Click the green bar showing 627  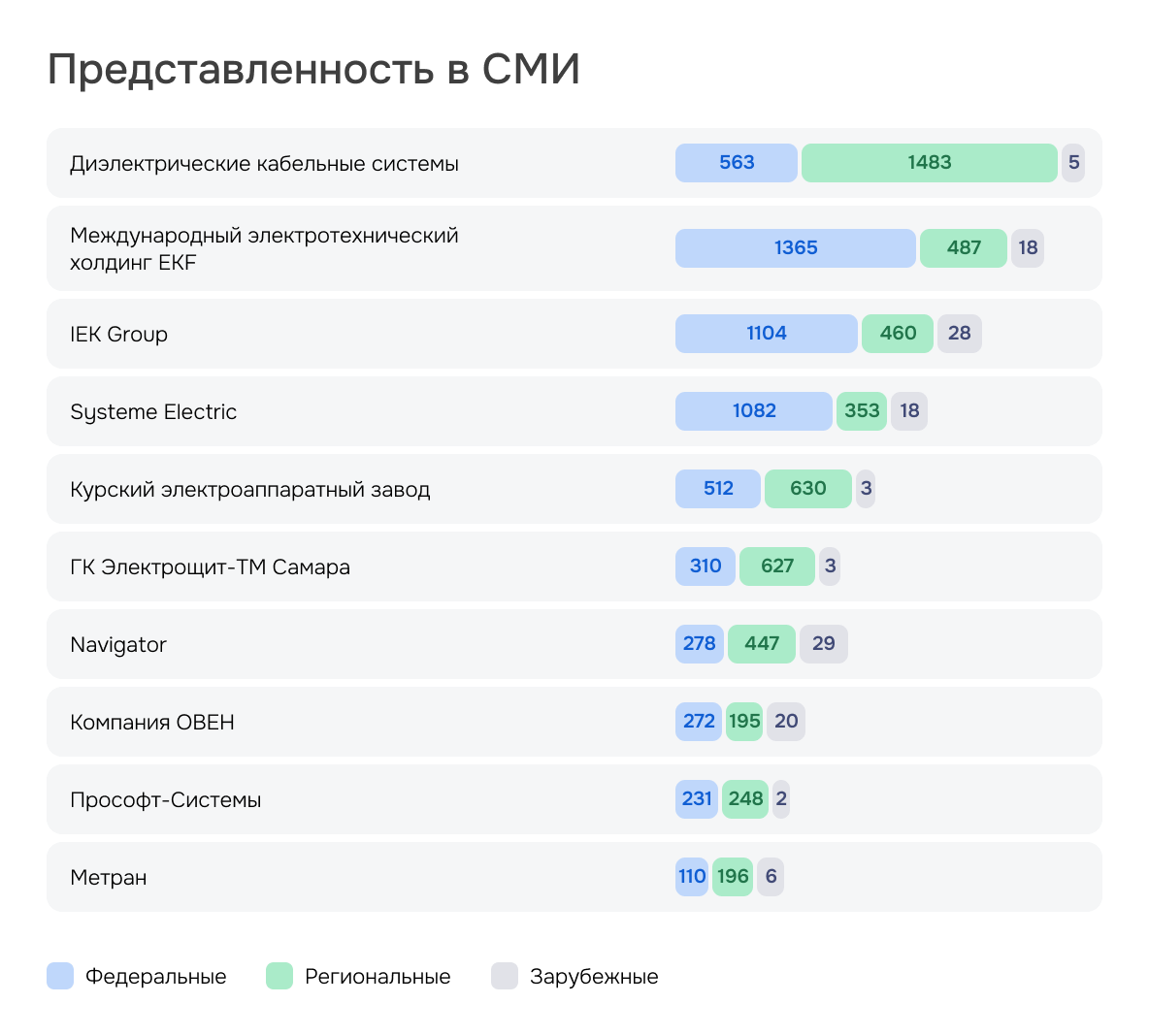tap(776, 567)
